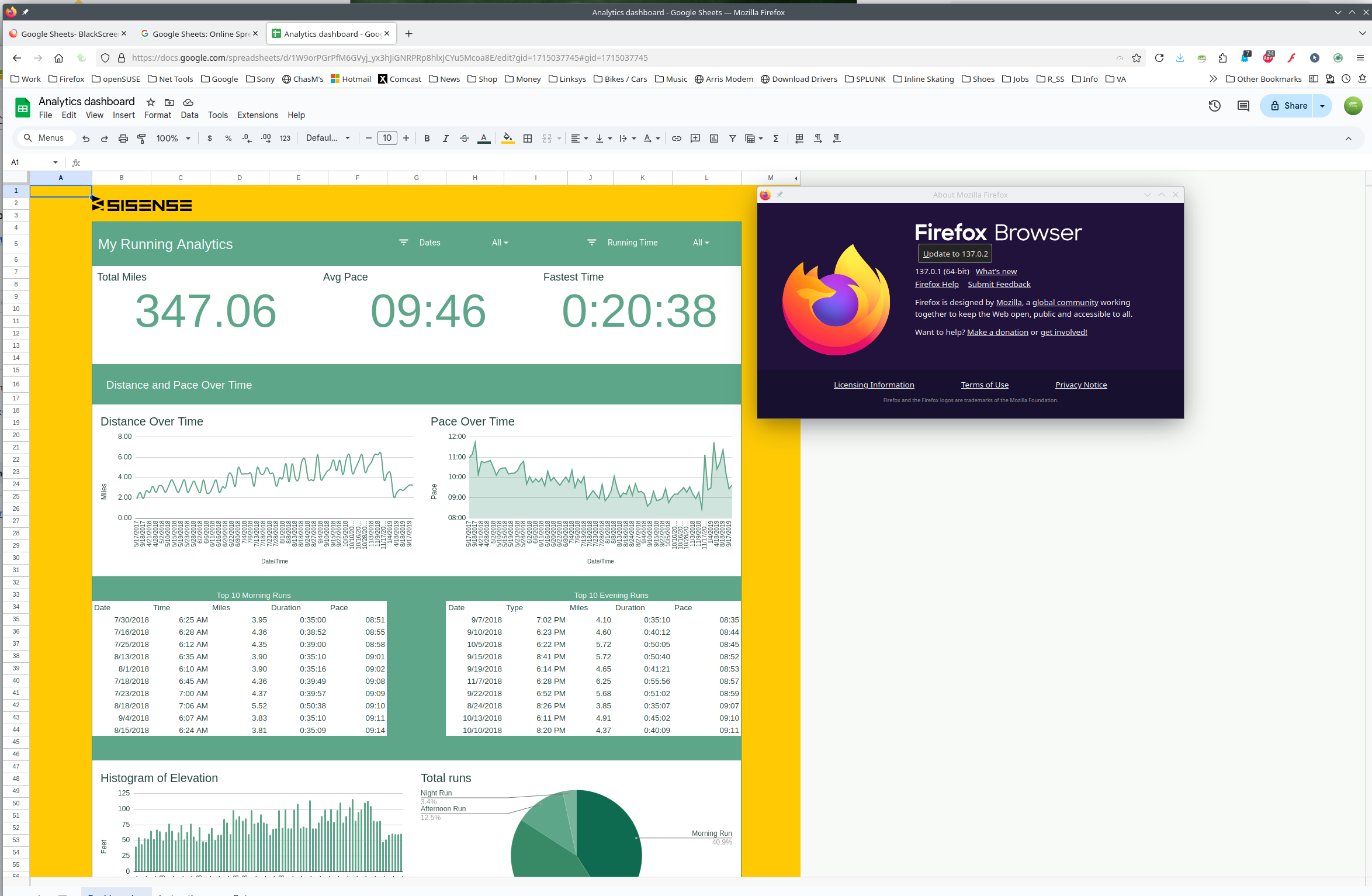Click the URL address bar
1372x896 pixels.
pyautogui.click(x=619, y=58)
